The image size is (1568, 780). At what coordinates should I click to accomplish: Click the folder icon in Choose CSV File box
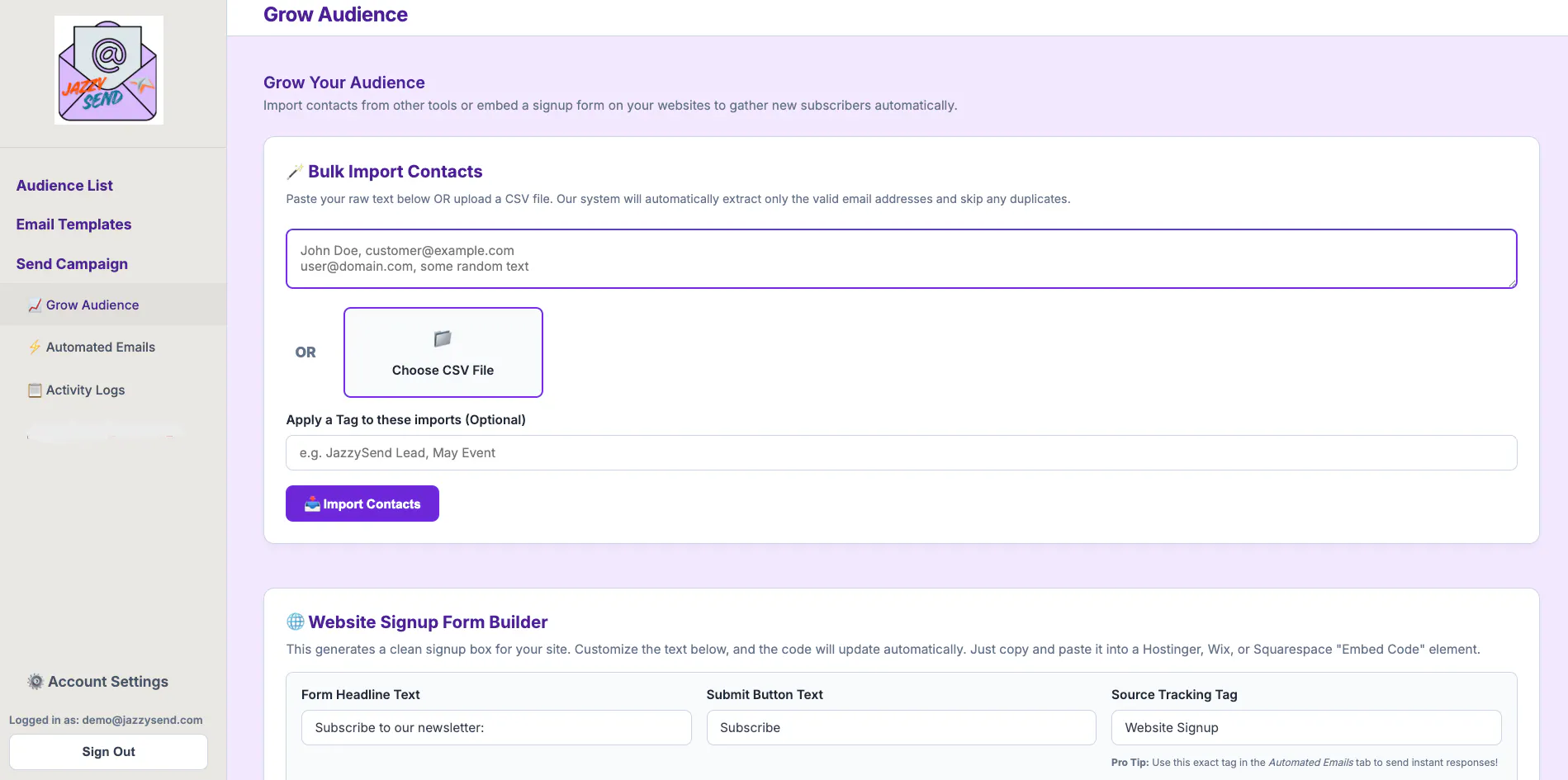443,338
